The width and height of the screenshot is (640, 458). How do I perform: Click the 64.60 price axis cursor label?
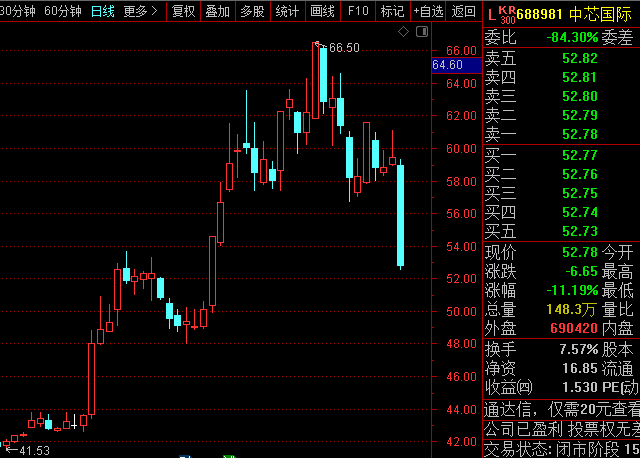[x=457, y=65]
